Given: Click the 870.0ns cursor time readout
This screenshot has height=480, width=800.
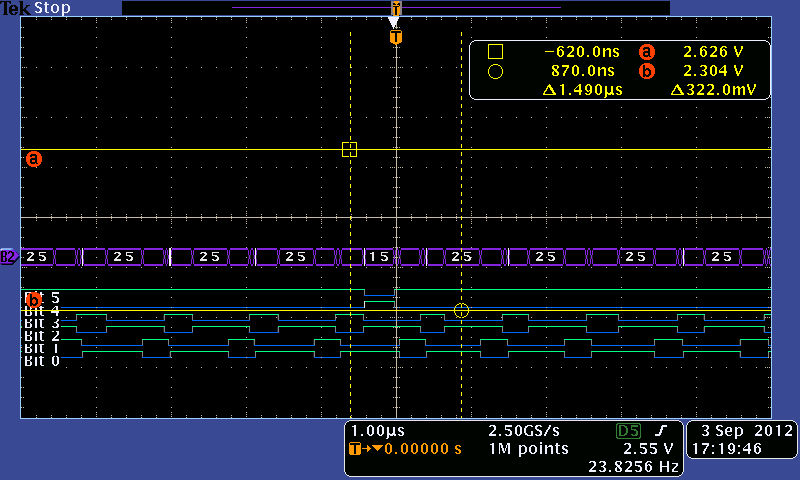Looking at the screenshot, I should point(583,71).
